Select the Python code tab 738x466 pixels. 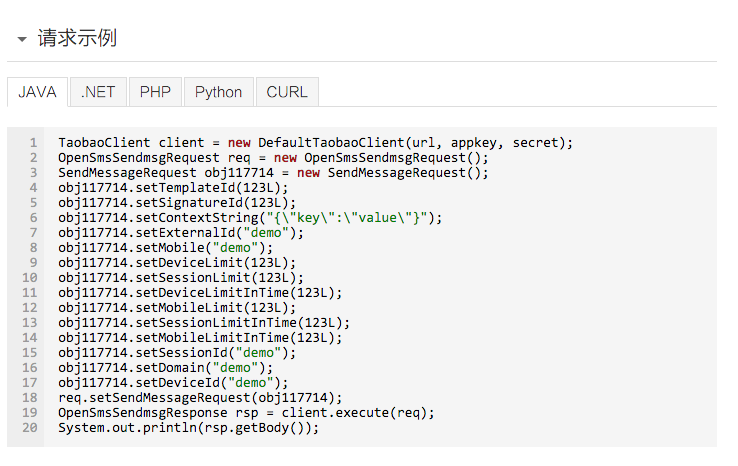(x=218, y=92)
